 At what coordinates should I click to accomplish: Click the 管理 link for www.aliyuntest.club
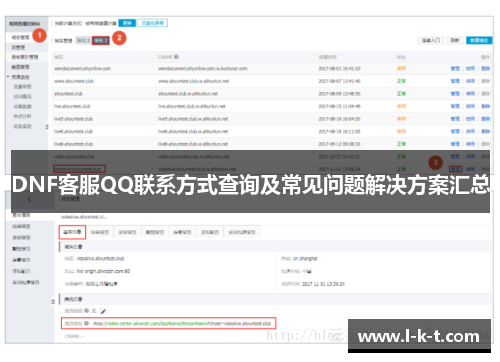pyautogui.click(x=455, y=81)
